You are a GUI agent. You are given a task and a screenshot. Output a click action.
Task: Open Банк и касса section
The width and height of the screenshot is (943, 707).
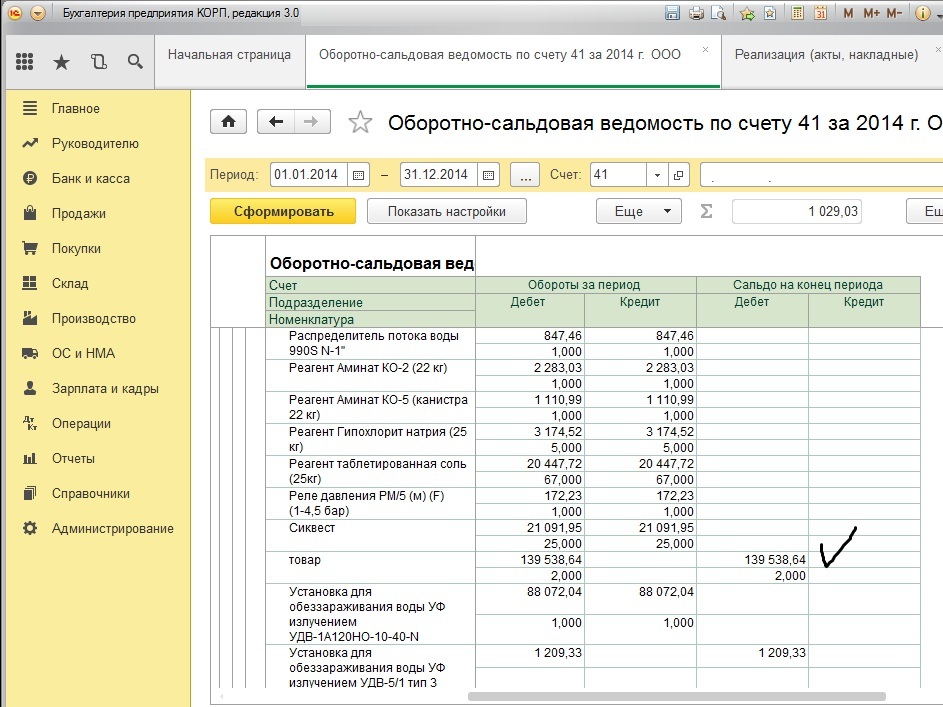(90, 179)
